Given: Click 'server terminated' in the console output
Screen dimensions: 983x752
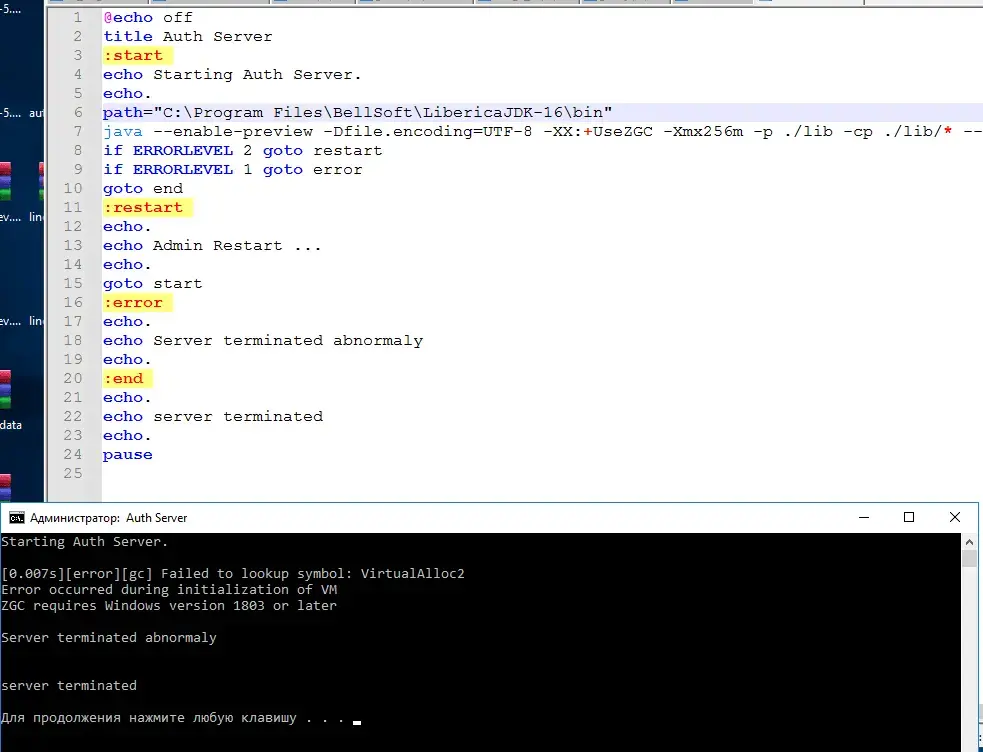Looking at the screenshot, I should [x=69, y=686].
